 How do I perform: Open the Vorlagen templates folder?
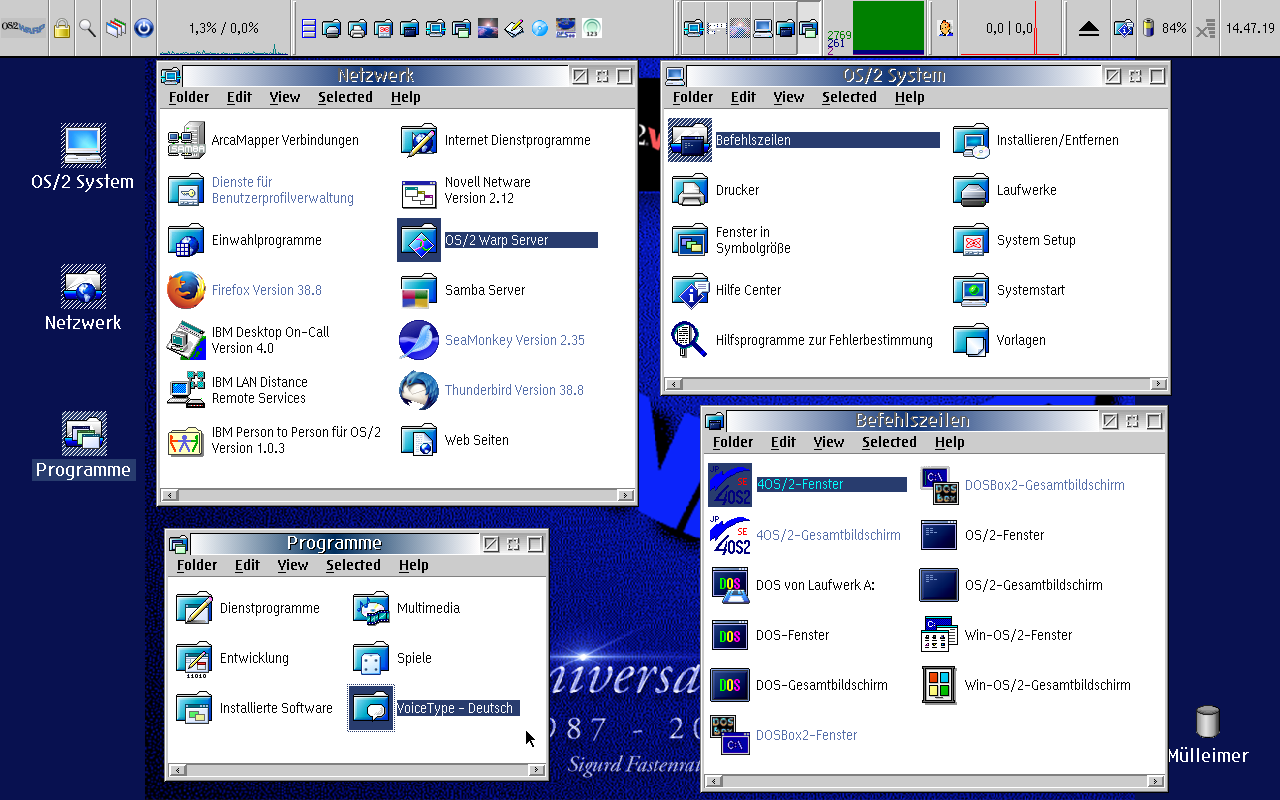click(971, 340)
